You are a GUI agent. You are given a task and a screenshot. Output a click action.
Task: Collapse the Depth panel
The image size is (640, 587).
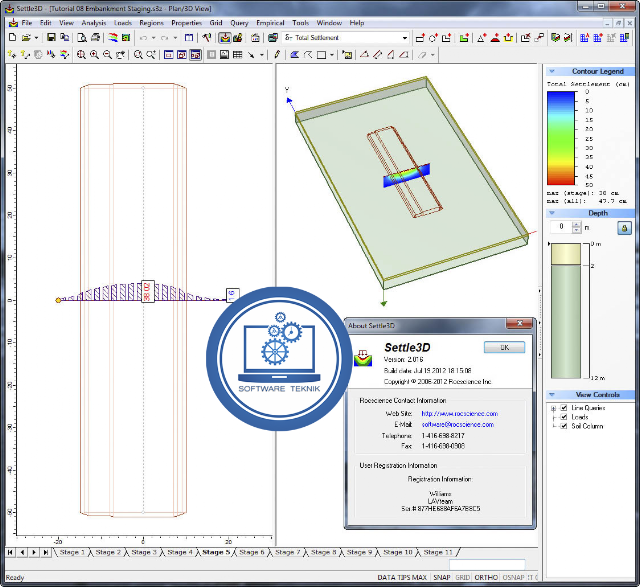click(x=552, y=213)
